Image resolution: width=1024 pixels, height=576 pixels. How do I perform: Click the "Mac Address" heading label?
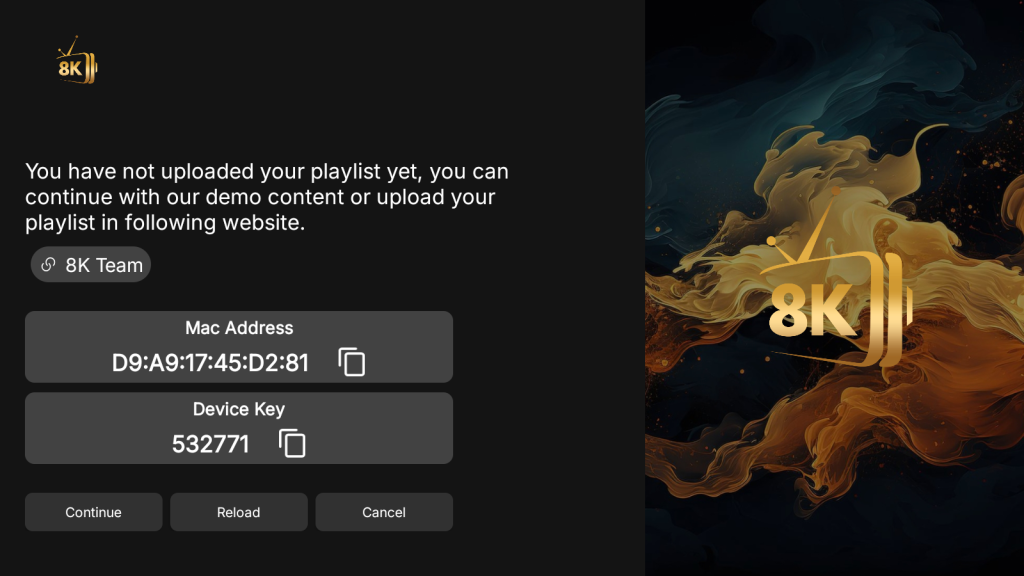pyautogui.click(x=239, y=328)
